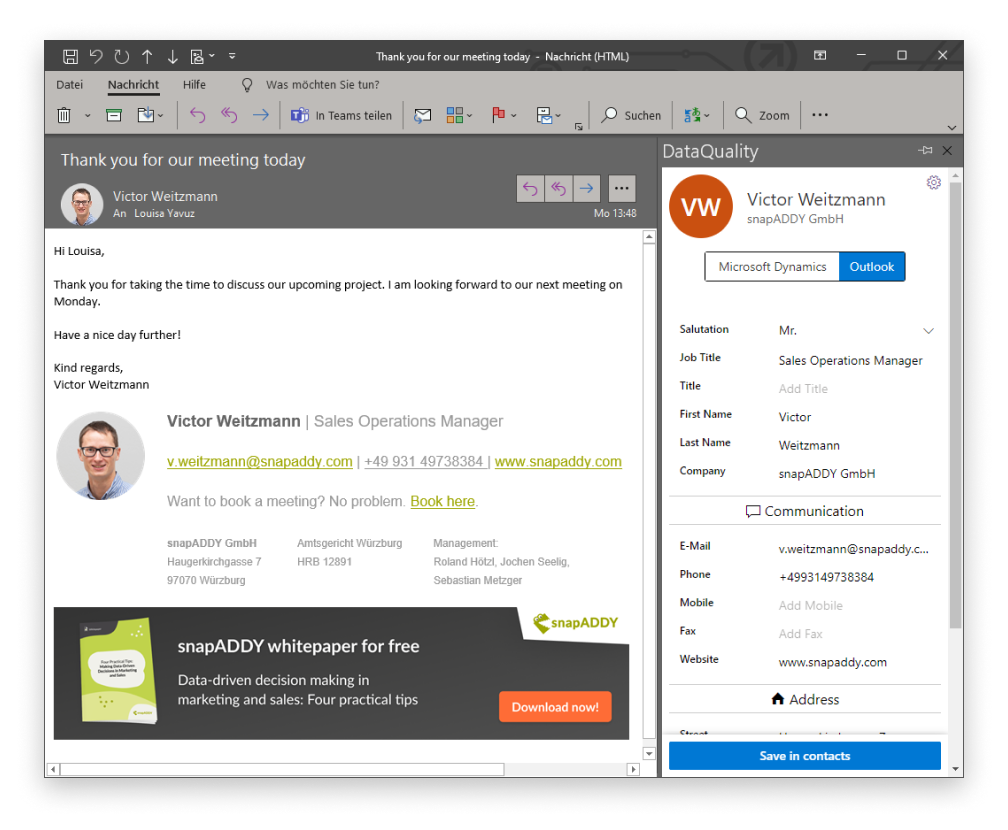Open the delete options dropdown arrow
The height and width of the screenshot is (830, 1008).
86,115
